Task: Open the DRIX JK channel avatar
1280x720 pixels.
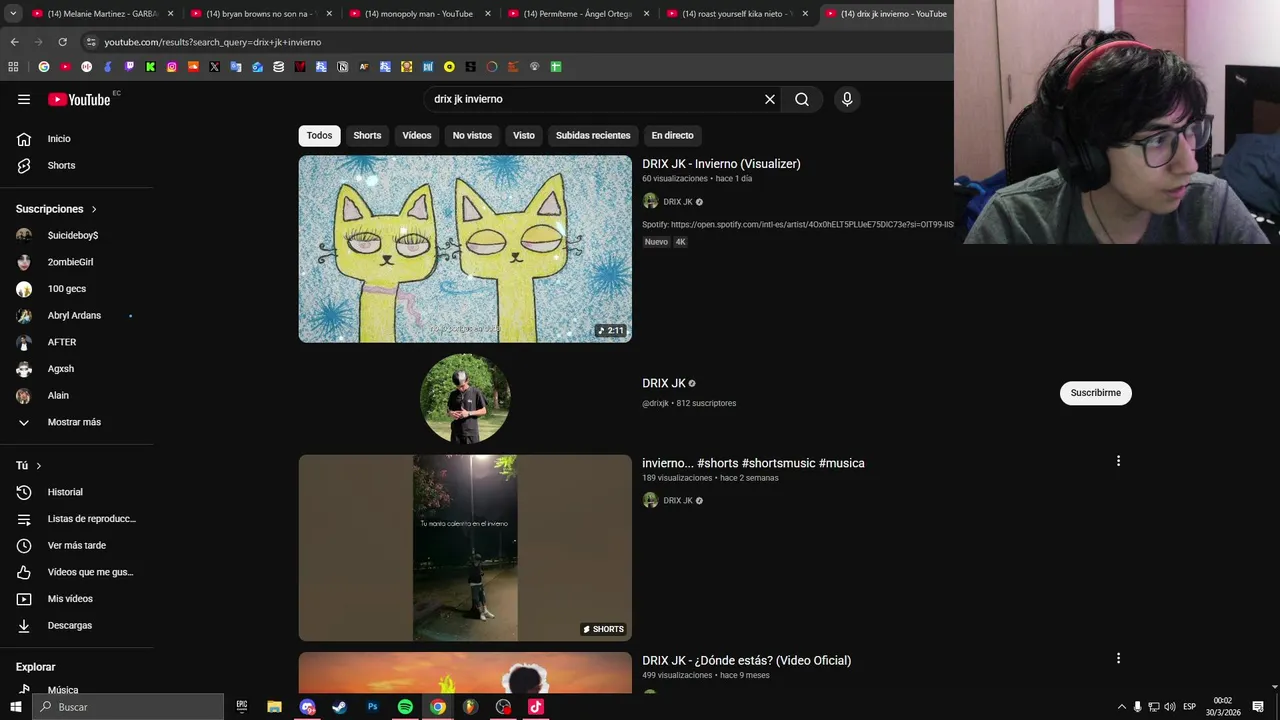Action: [x=465, y=398]
